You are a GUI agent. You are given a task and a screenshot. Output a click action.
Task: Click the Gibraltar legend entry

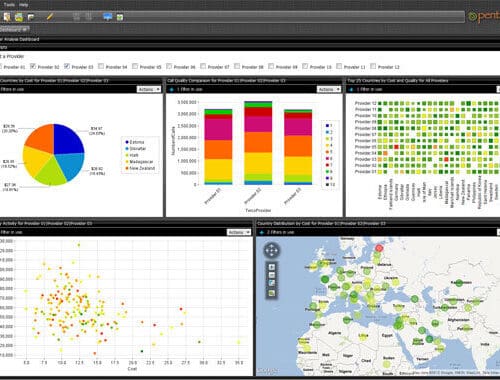[x=136, y=149]
